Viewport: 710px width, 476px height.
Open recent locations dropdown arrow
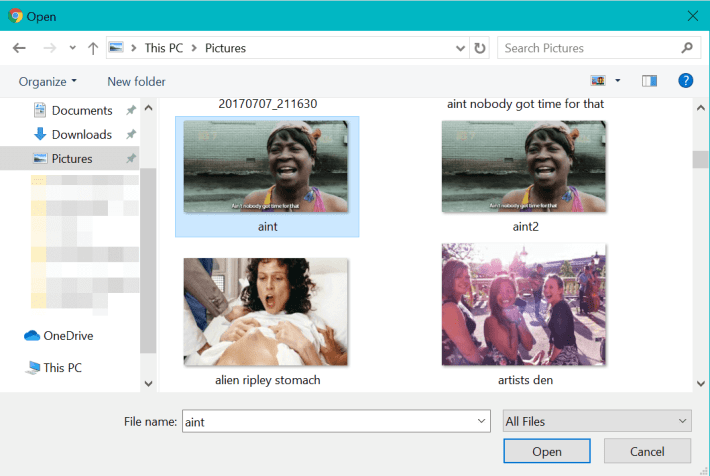pyautogui.click(x=72, y=48)
